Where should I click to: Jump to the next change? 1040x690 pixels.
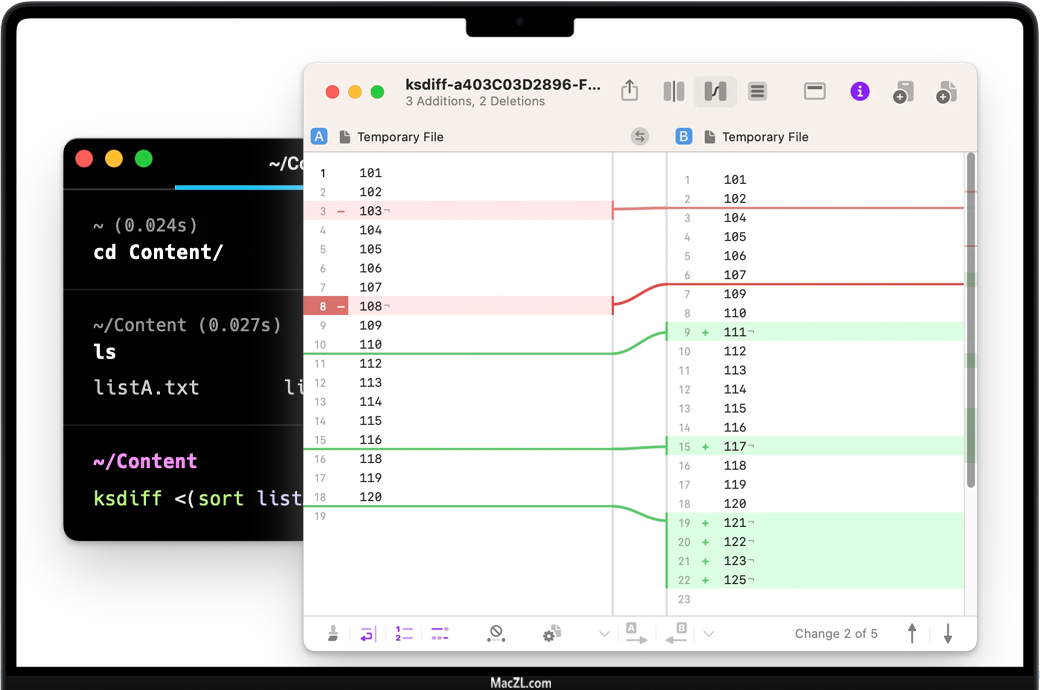coord(948,634)
